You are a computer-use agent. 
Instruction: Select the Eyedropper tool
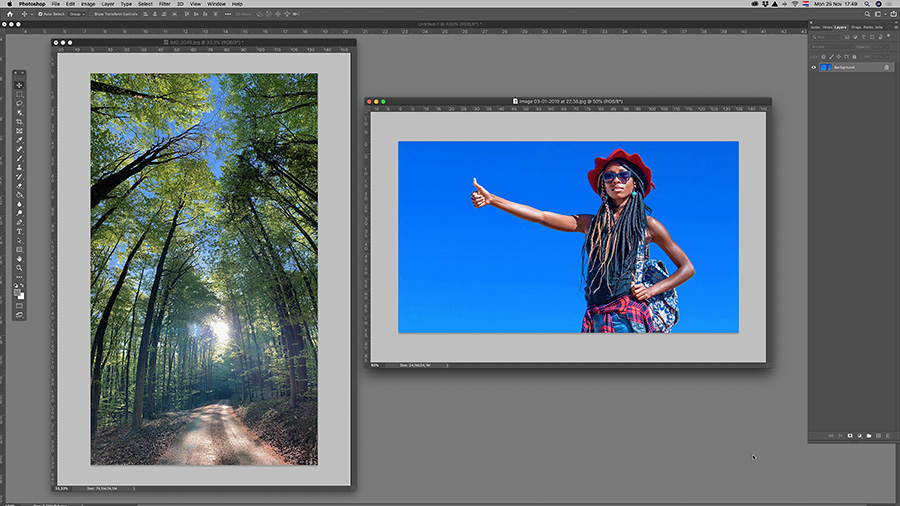pyautogui.click(x=19, y=140)
